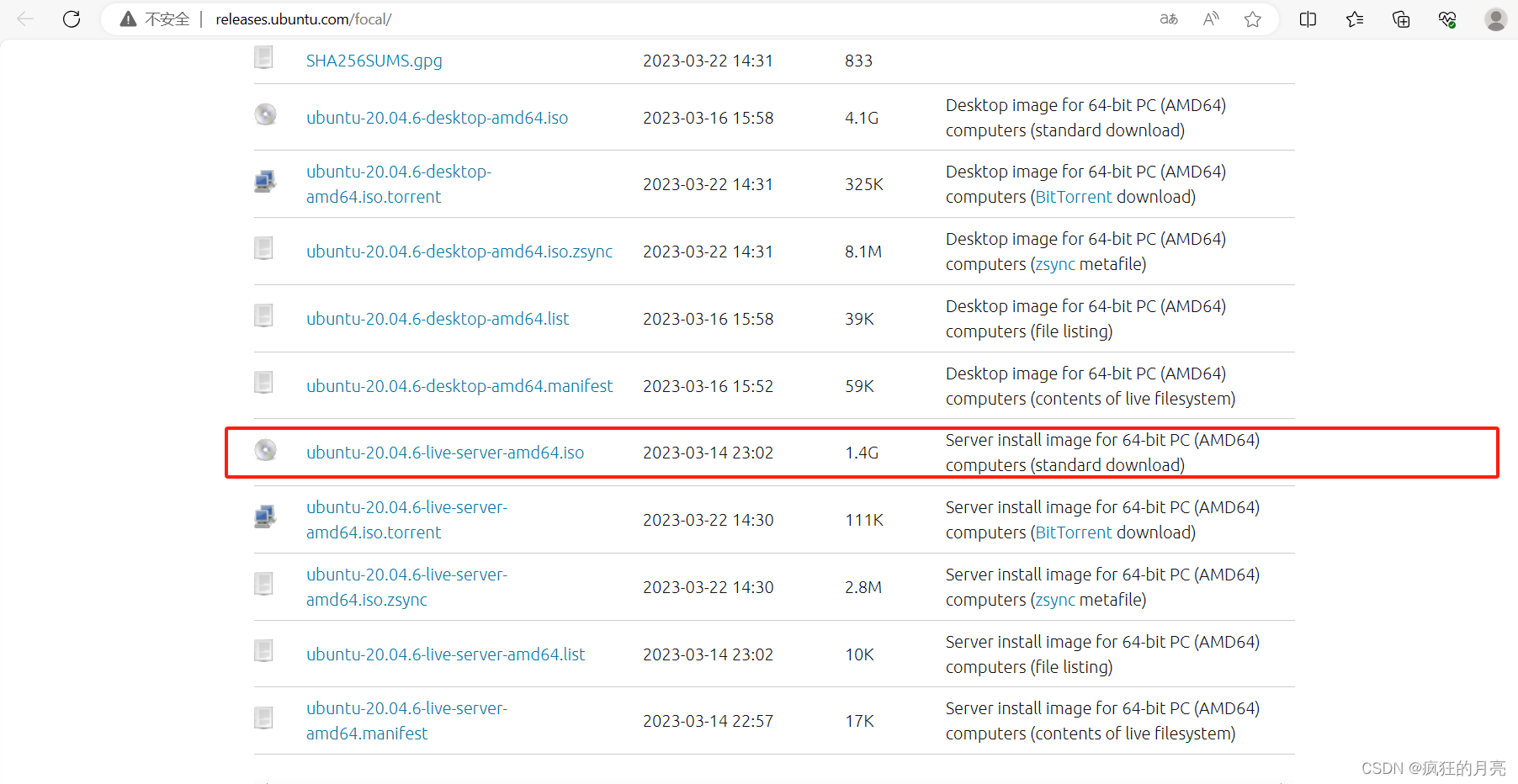This screenshot has width=1518, height=784.
Task: Click the BitTorrent link in server description
Action: click(1073, 532)
